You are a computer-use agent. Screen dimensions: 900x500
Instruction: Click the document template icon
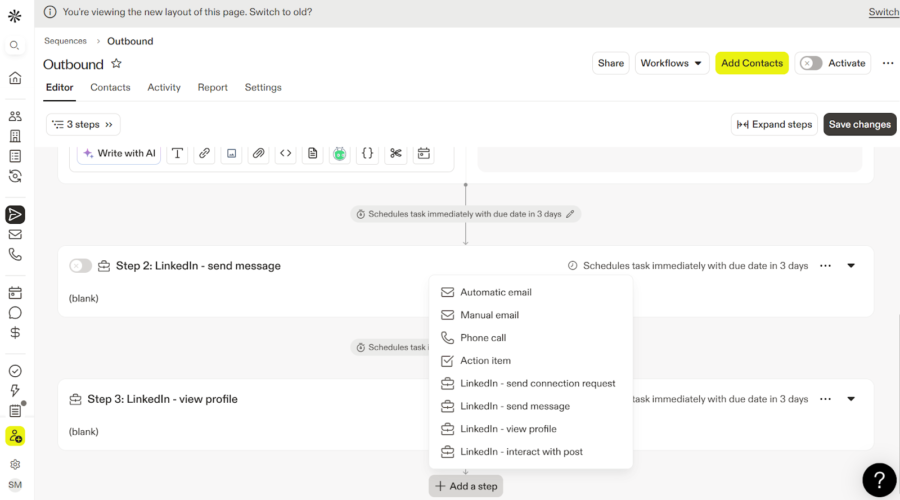click(312, 153)
